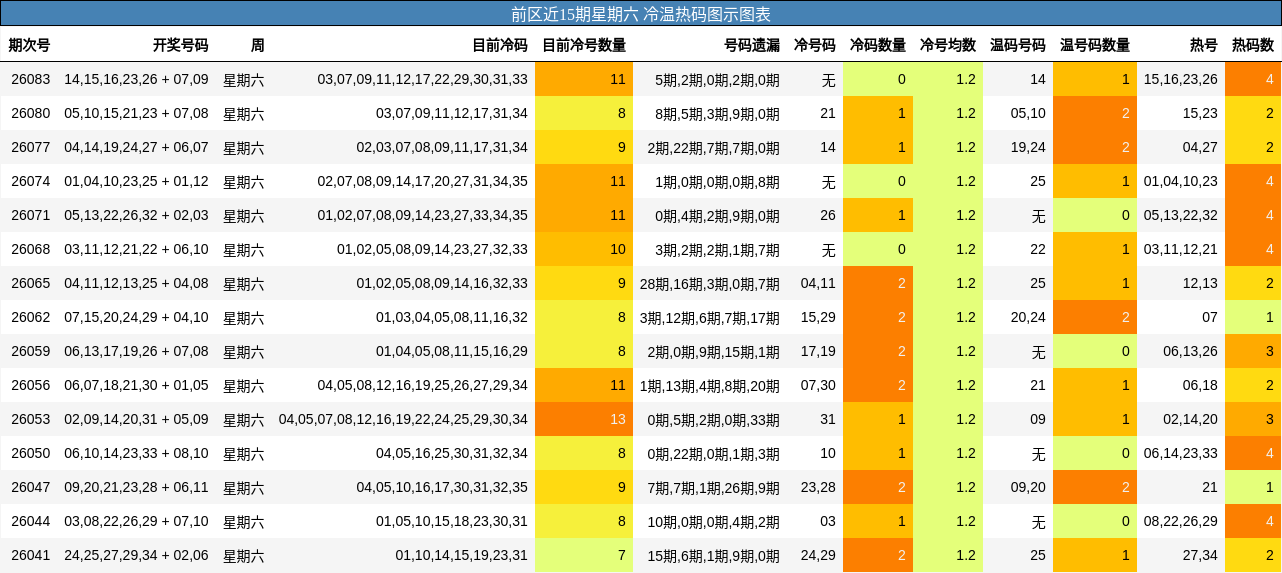This screenshot has height=573, width=1282.
Task: Click omission values 5期,2期,0期,2期,0期
Action: [x=717, y=79]
